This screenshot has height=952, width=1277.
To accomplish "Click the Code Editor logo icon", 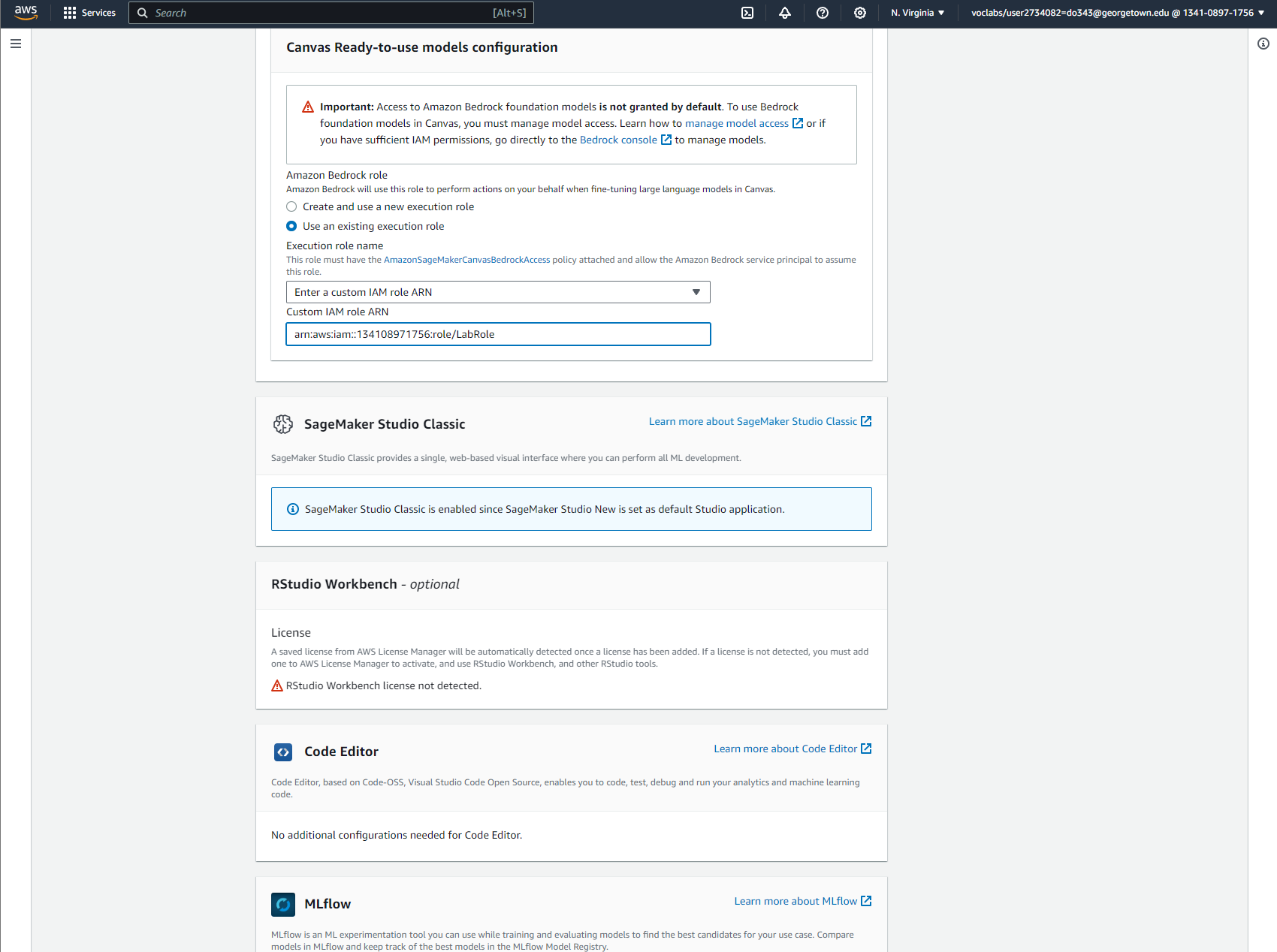I will (283, 752).
